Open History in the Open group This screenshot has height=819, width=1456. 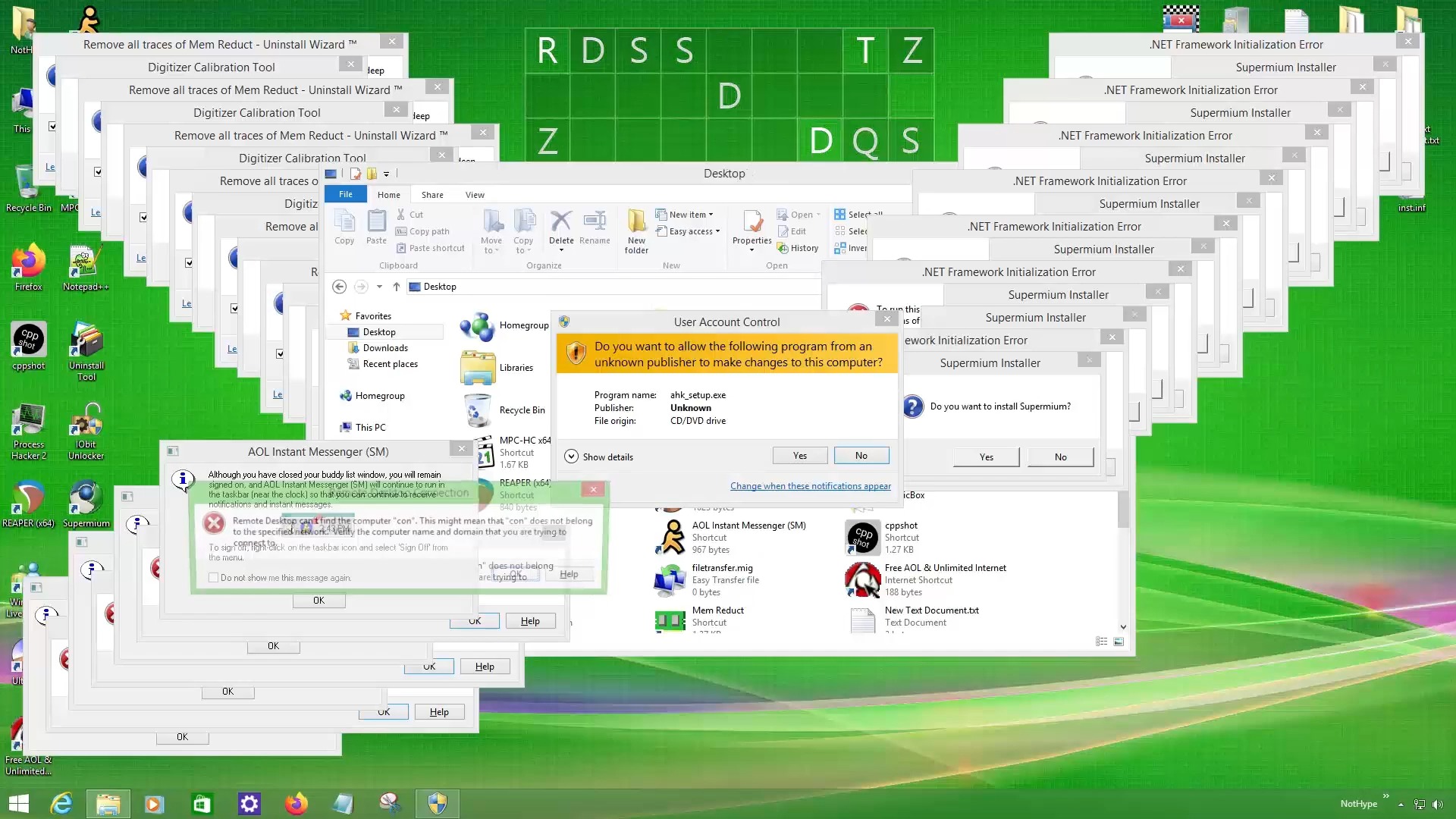click(797, 248)
